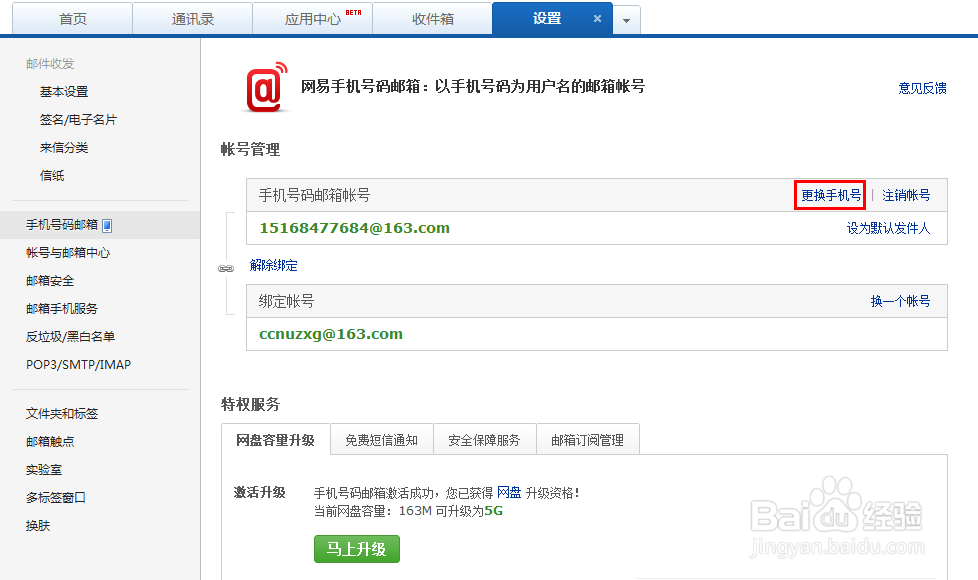978x580 pixels.
Task: Click the 激活升级 label
Action: [259, 492]
